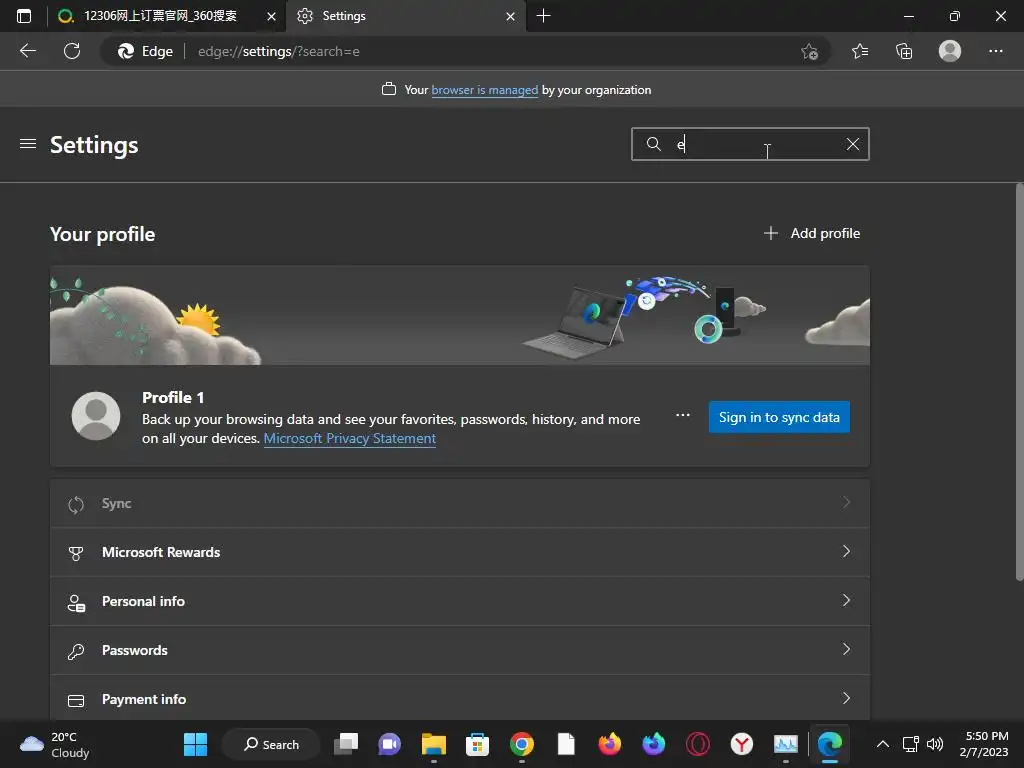The image size is (1024, 768).
Task: Open Microsoft Store from the taskbar
Action: point(477,744)
